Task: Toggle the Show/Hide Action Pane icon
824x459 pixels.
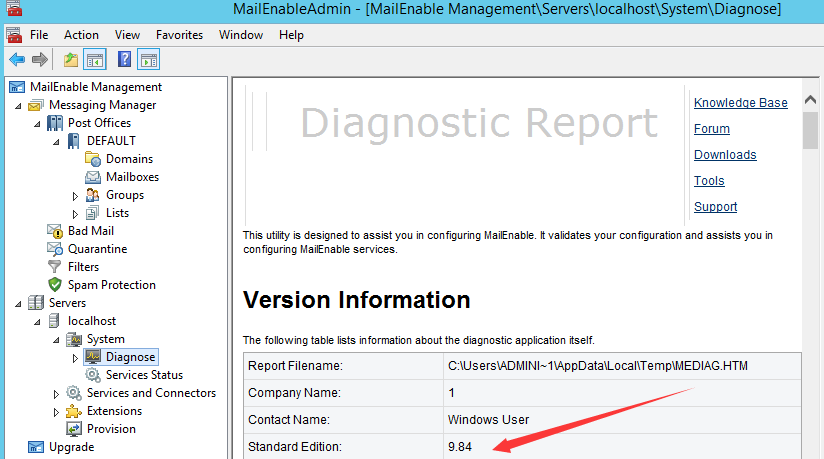Action: pyautogui.click(x=149, y=59)
